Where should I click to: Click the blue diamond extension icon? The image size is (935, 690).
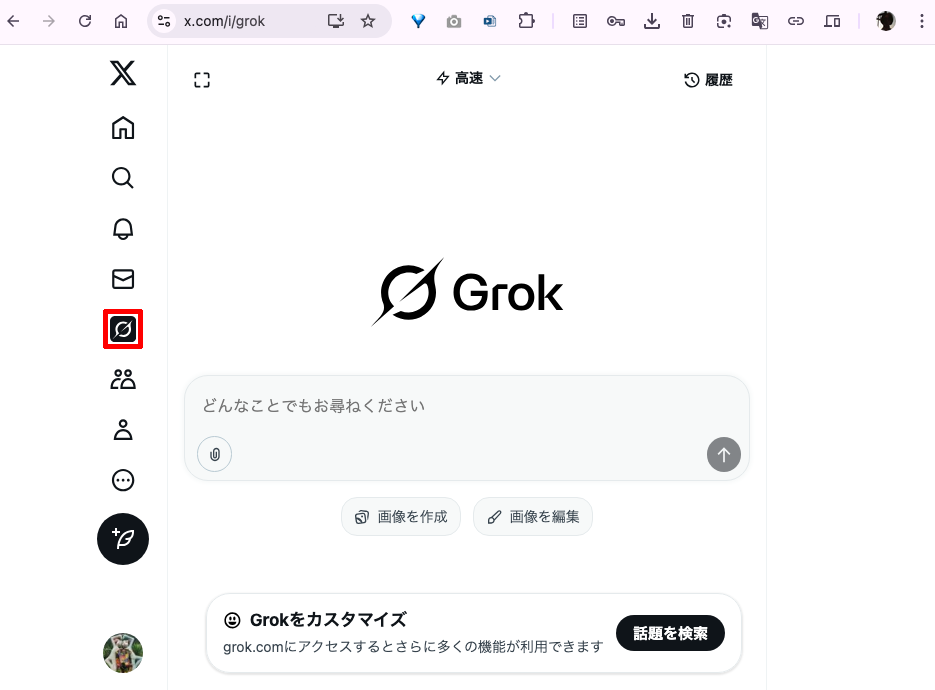pyautogui.click(x=419, y=21)
